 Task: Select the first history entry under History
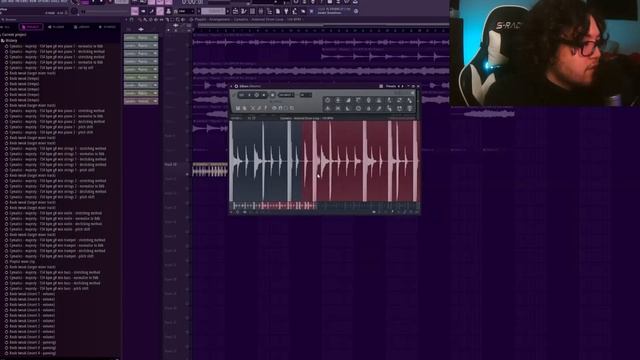[55, 47]
